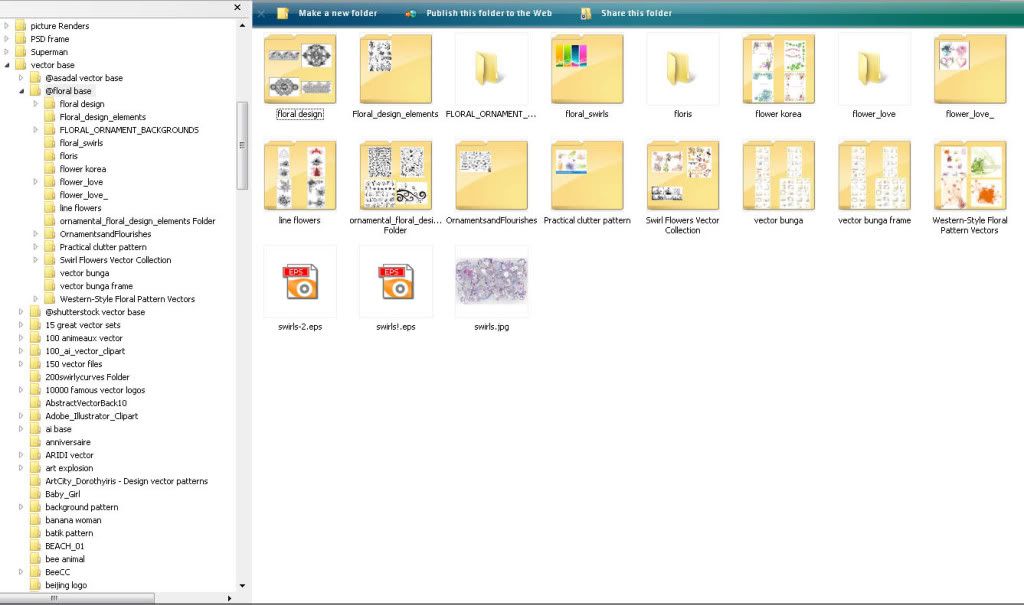This screenshot has height=605, width=1024.
Task: Select floral_swirls in folder tree
Action: click(x=81, y=143)
